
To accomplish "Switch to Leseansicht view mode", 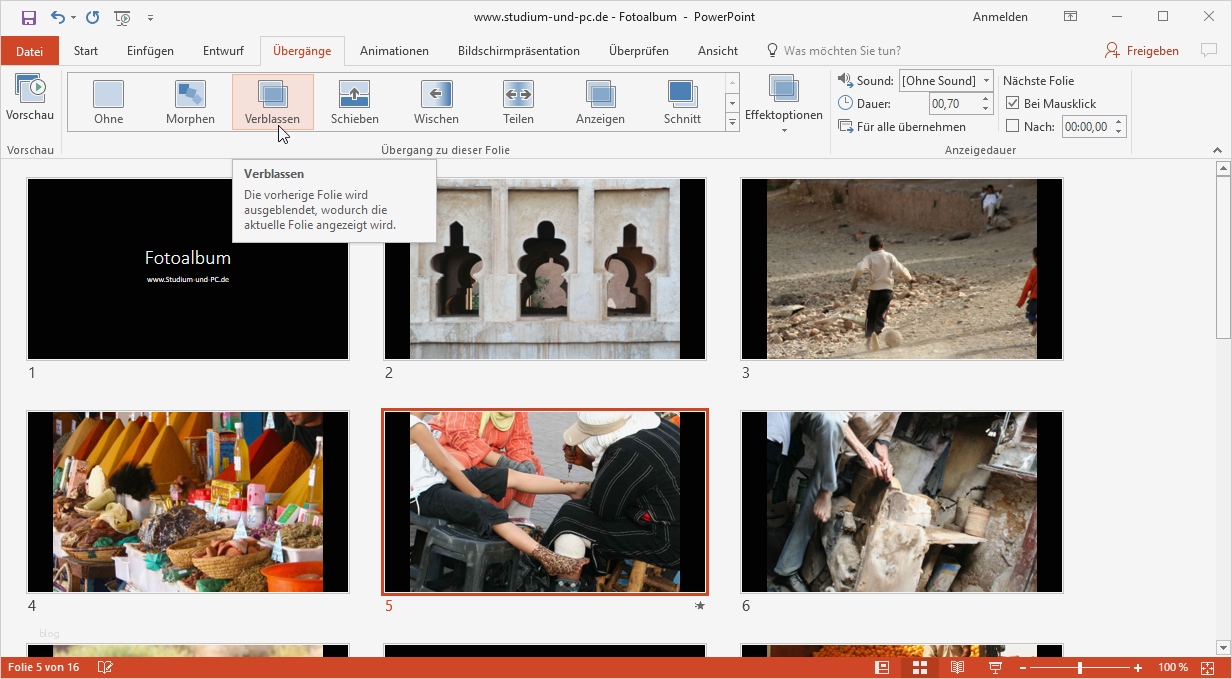I will [956, 666].
